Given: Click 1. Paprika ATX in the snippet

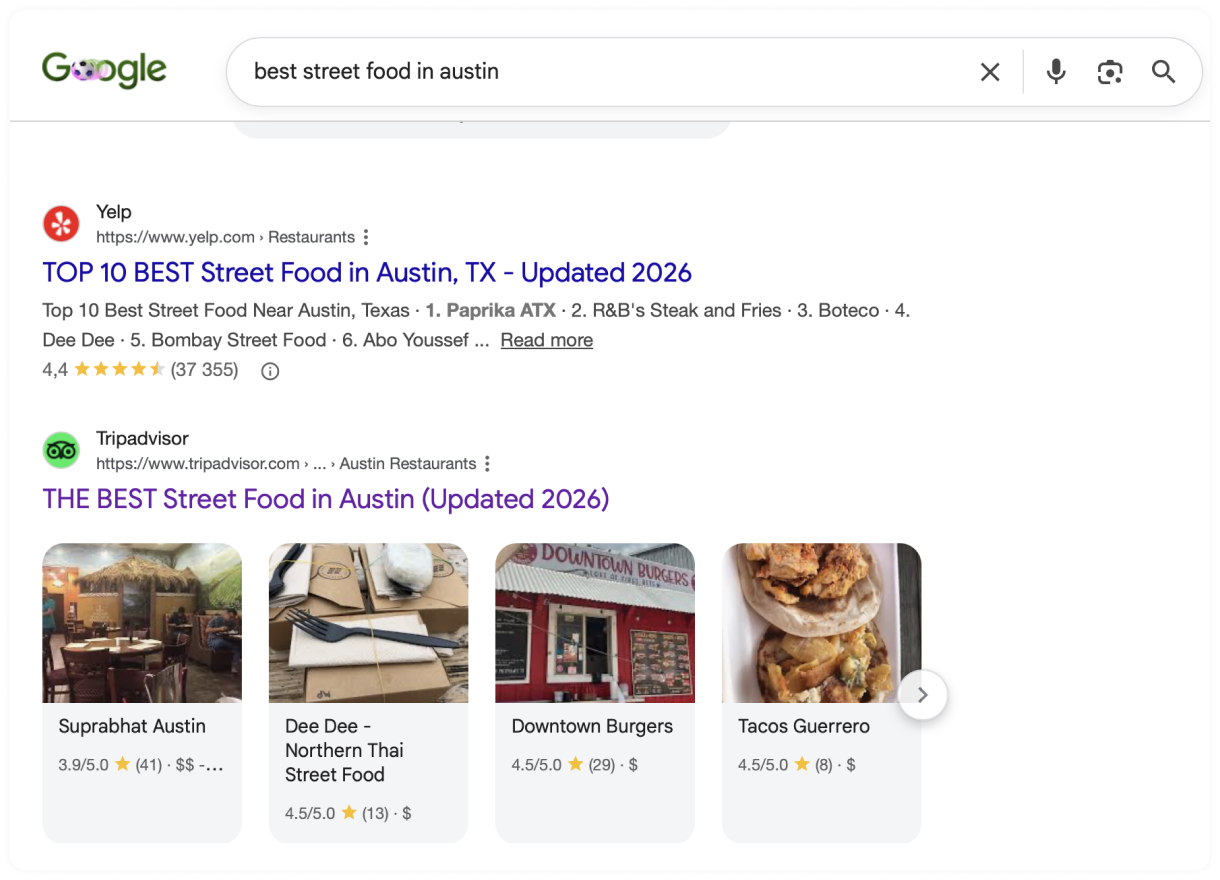Looking at the screenshot, I should [x=491, y=310].
